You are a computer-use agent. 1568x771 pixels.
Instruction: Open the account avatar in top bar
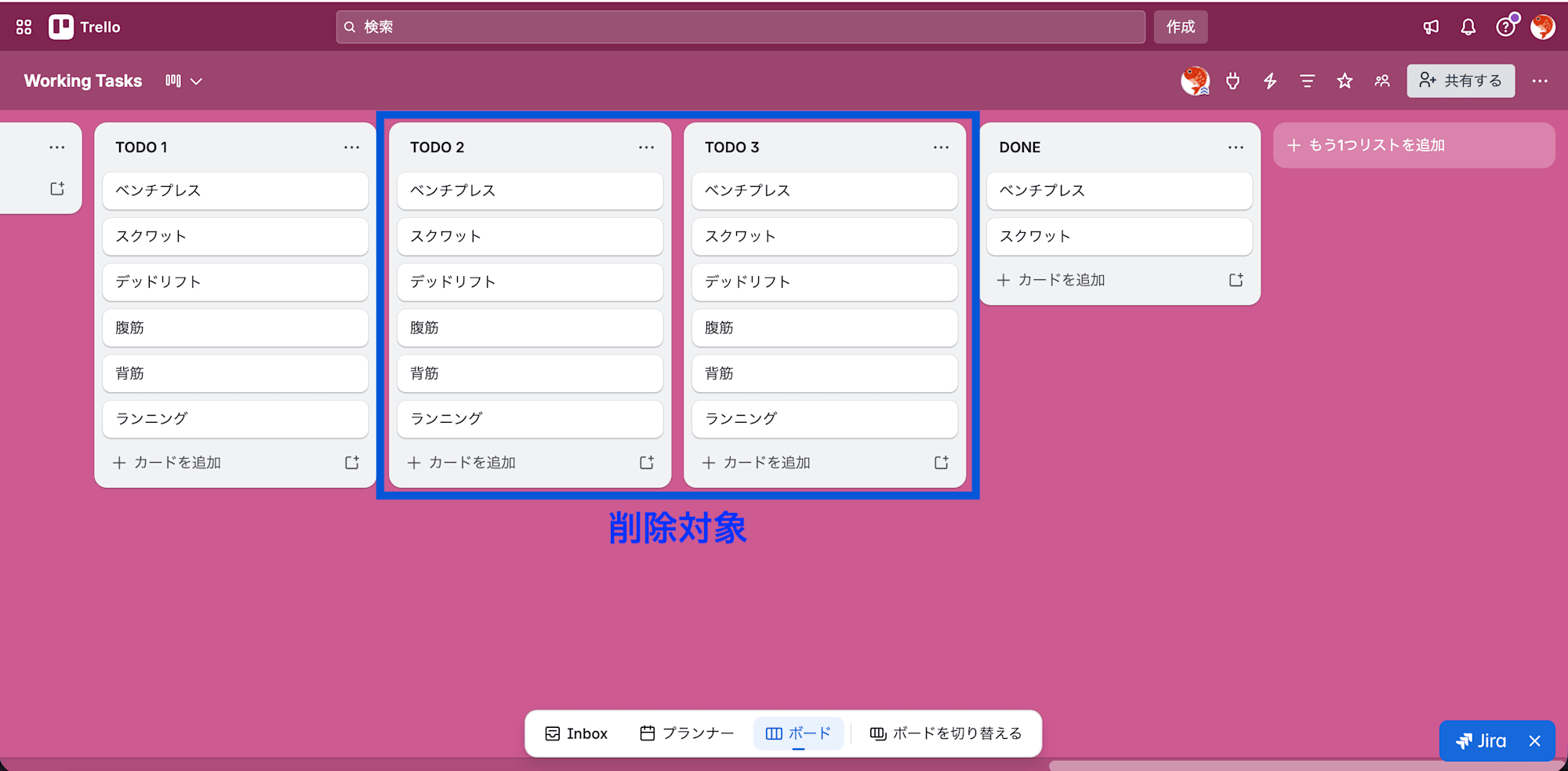(x=1543, y=27)
